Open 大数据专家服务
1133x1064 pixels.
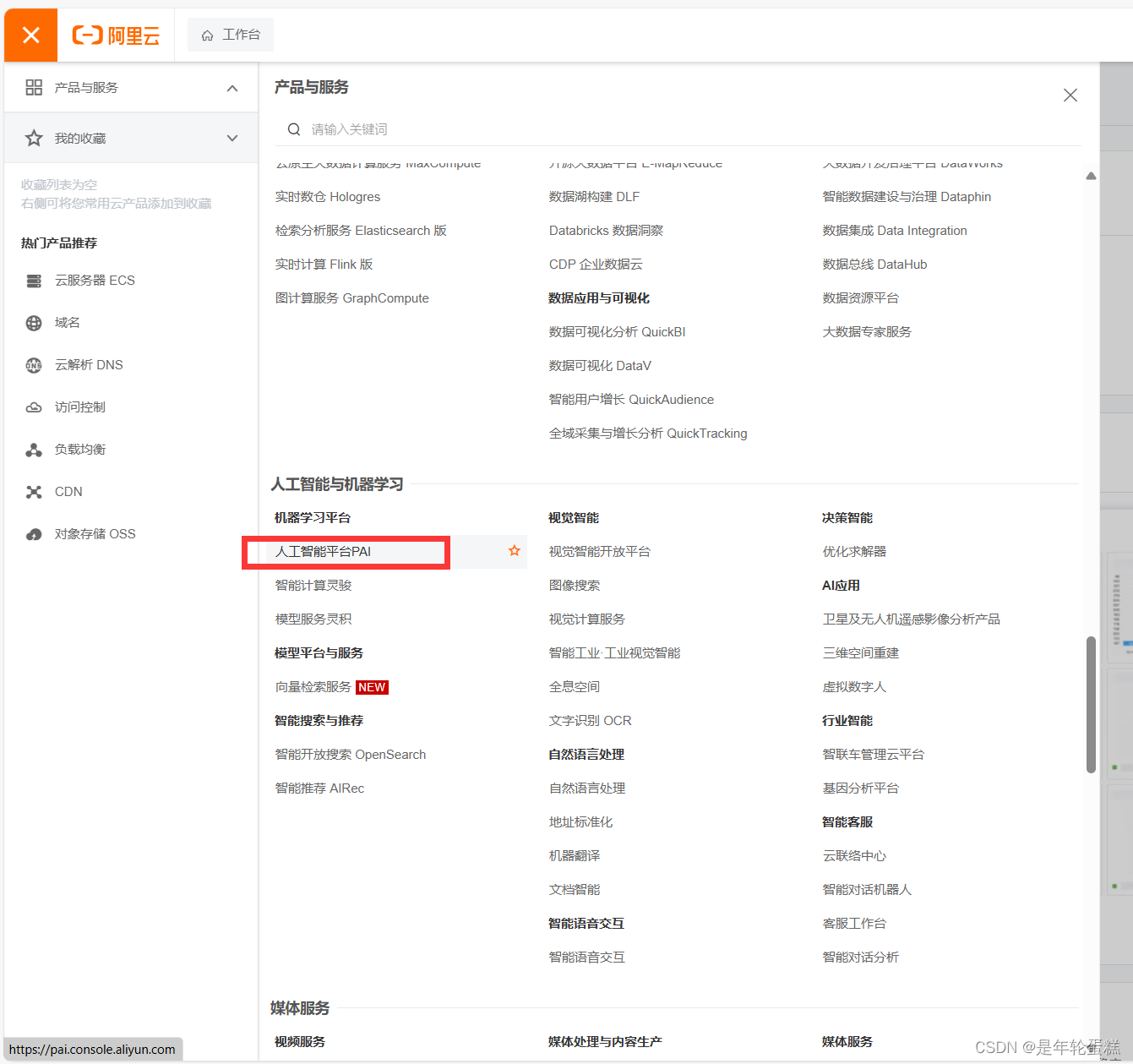tap(867, 332)
